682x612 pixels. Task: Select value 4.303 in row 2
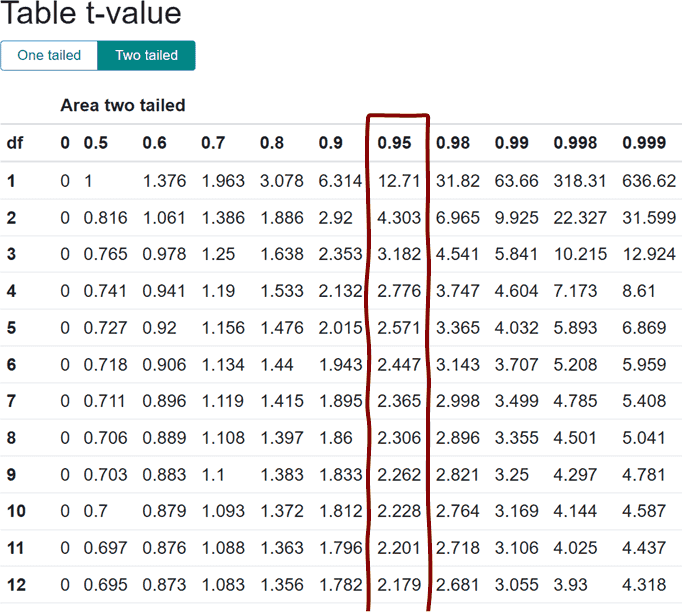click(x=399, y=217)
